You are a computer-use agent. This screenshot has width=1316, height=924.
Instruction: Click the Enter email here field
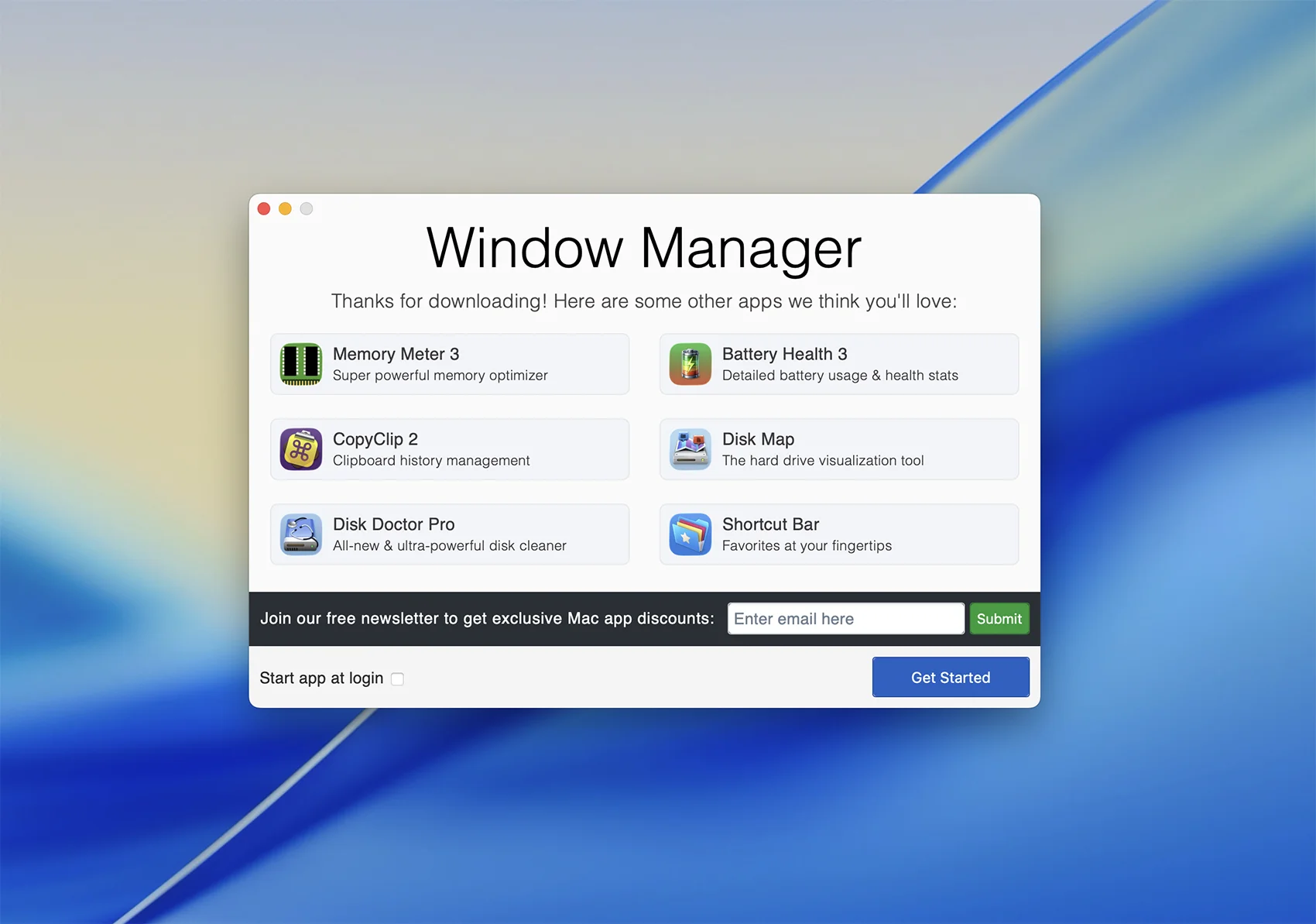[845, 619]
